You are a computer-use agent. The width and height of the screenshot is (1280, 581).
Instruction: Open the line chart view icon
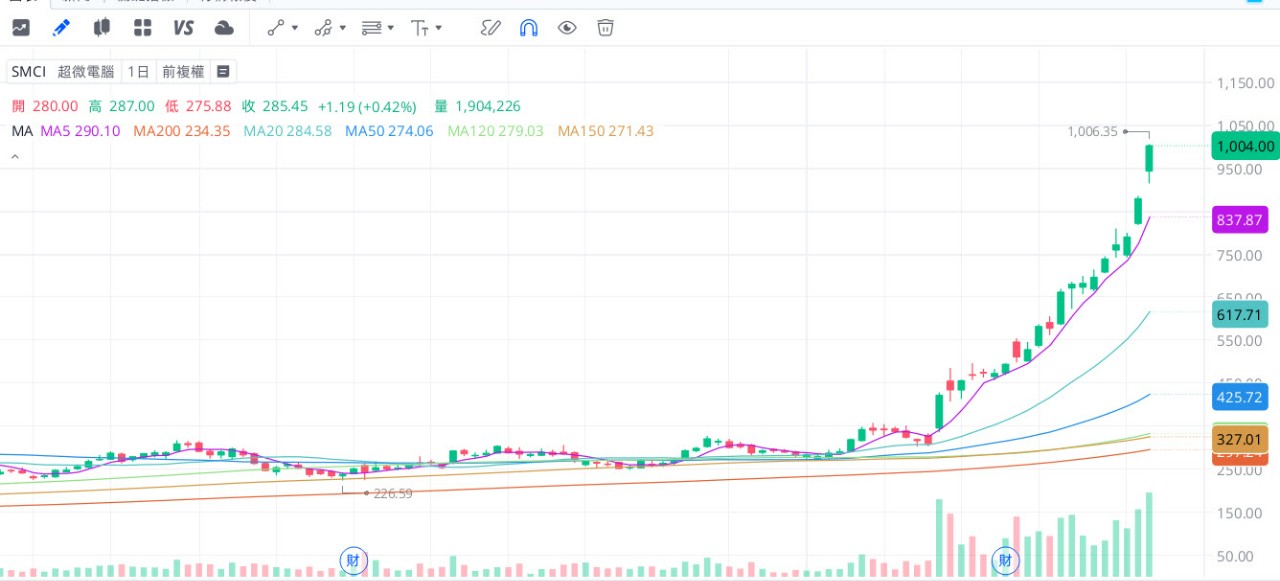(x=20, y=27)
